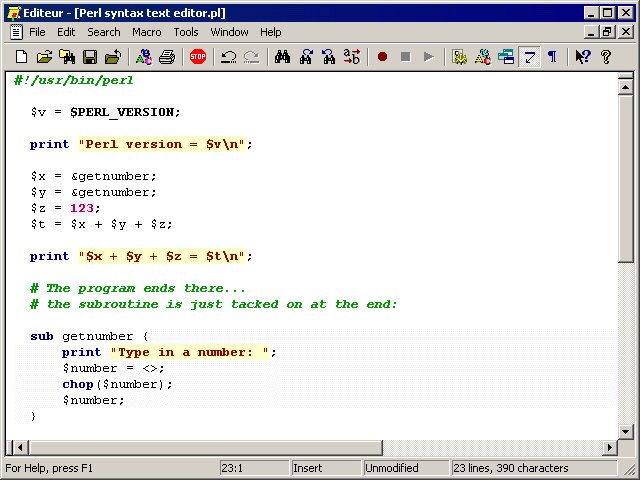The height and width of the screenshot is (480, 640).
Task: Click the Undo arrow icon
Action: 228,57
